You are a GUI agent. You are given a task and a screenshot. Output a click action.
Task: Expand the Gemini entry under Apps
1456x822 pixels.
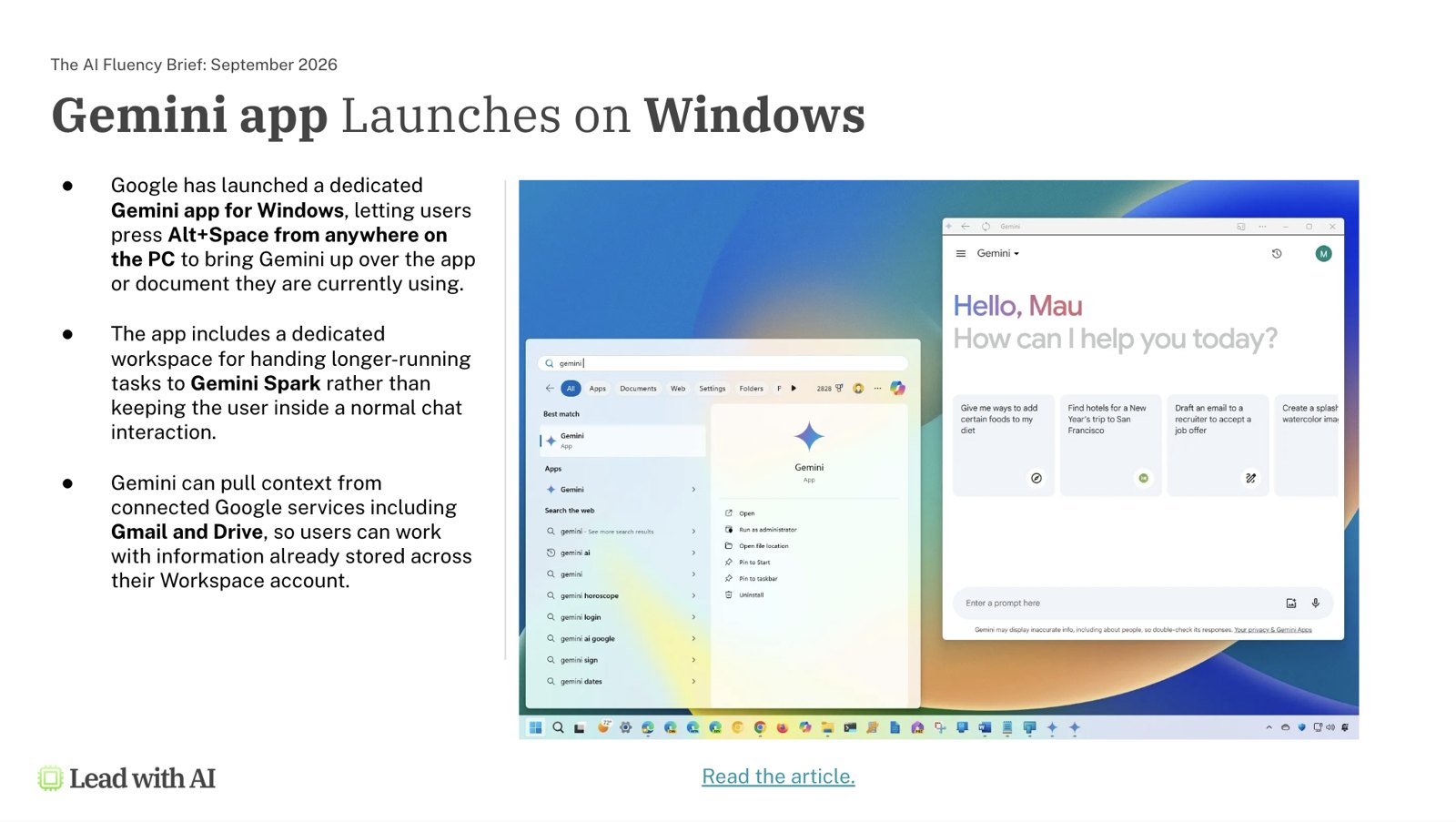693,490
